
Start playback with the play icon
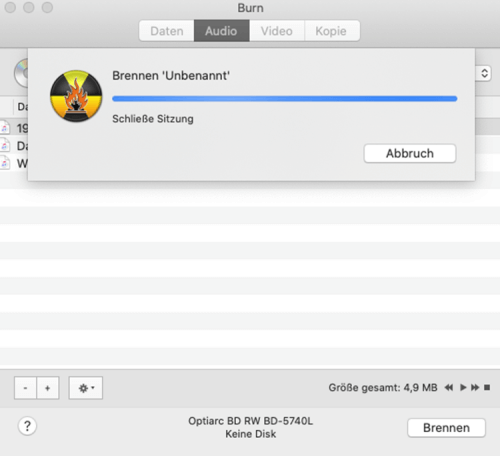tap(463, 387)
